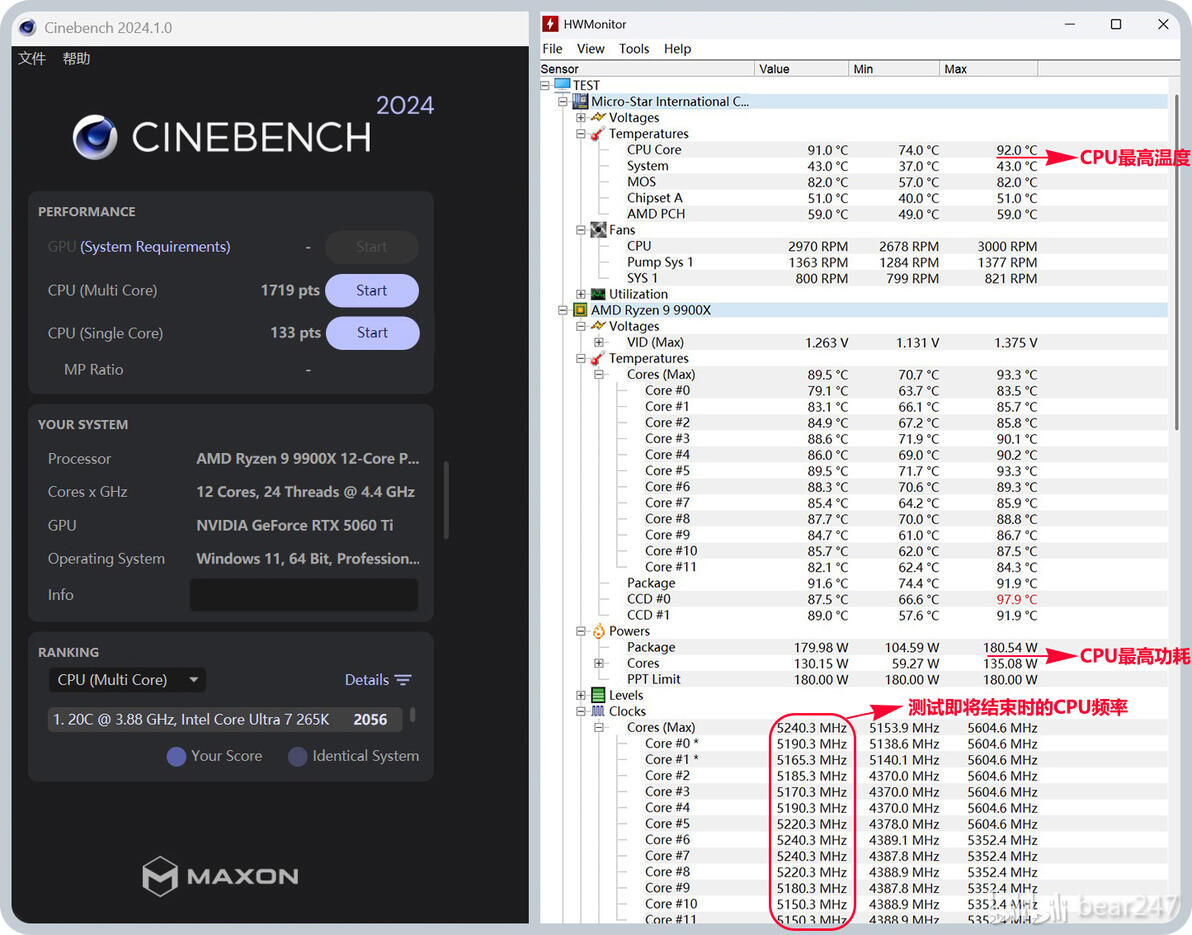Click the Clocks icon in the tree

tap(598, 712)
